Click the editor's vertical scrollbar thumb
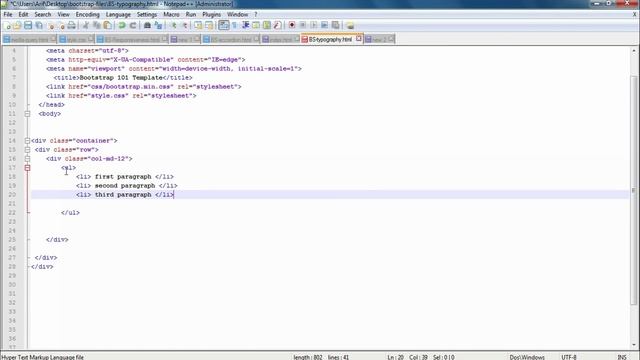The height and width of the screenshot is (360, 640). coord(633,190)
